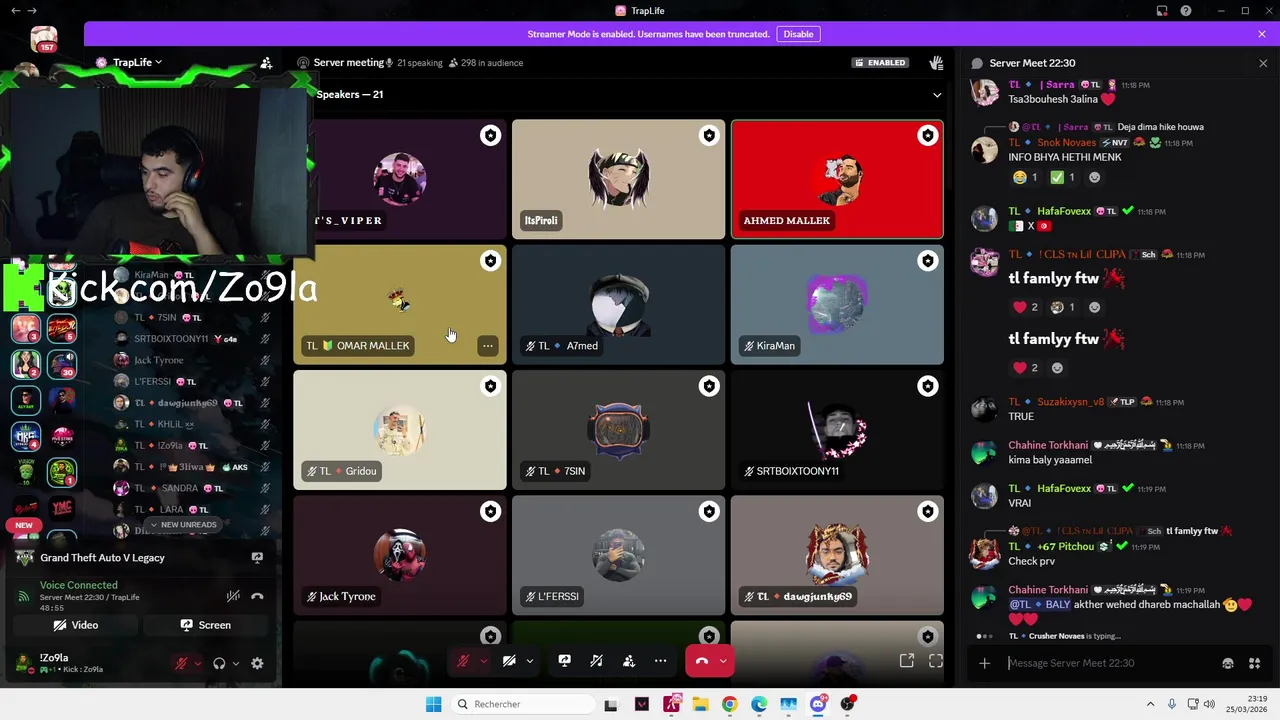Disconnect using the Voice Connected phone icon
This screenshot has width=1280, height=720.
point(257,596)
